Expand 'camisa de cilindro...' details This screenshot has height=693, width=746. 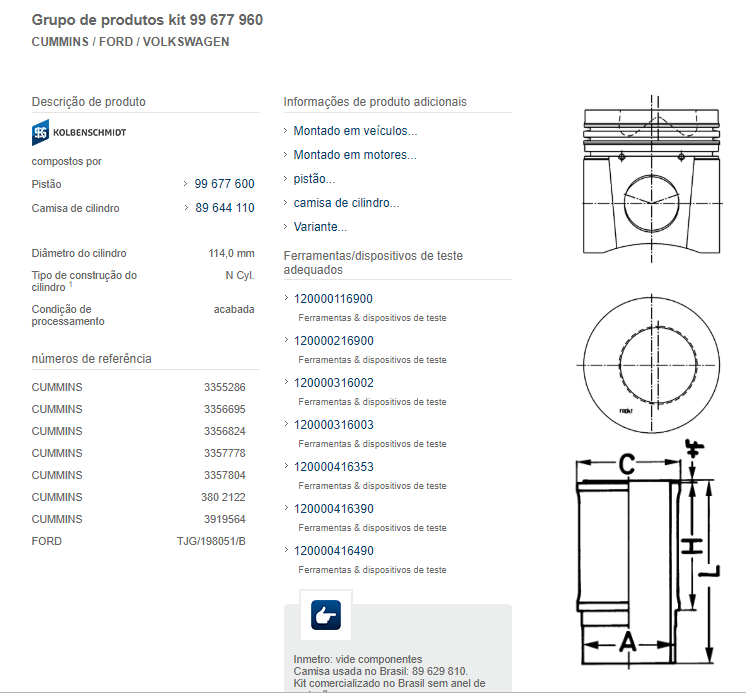click(346, 203)
